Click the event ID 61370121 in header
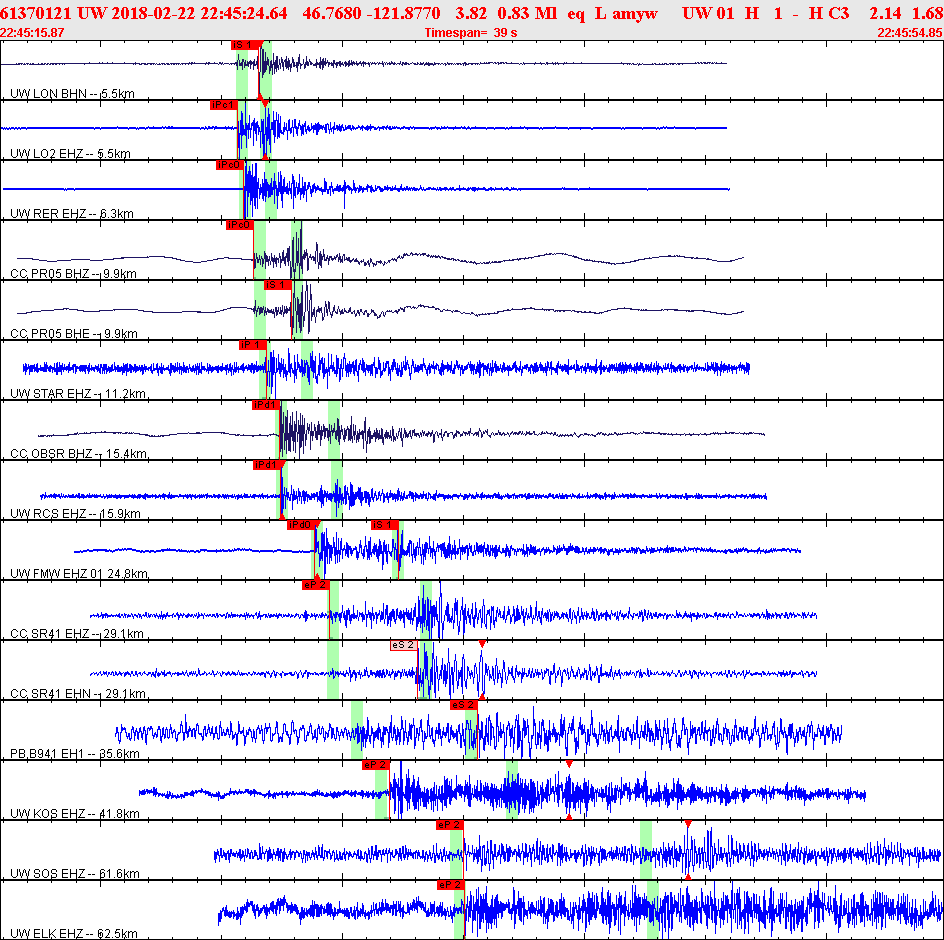 click(x=36, y=13)
